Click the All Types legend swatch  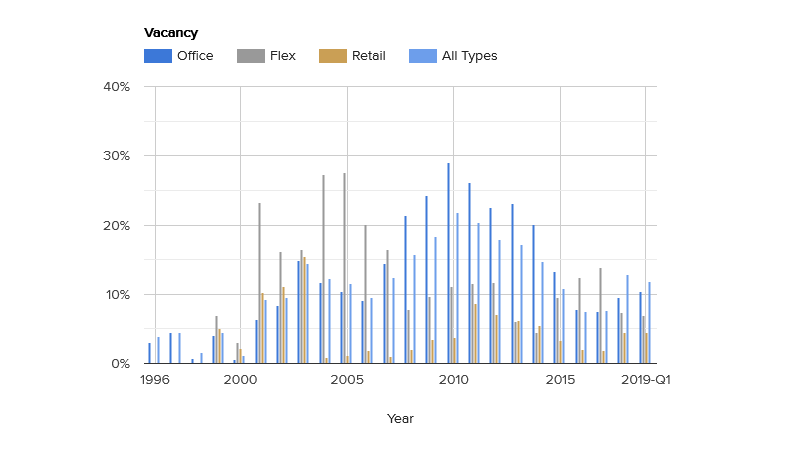(422, 56)
